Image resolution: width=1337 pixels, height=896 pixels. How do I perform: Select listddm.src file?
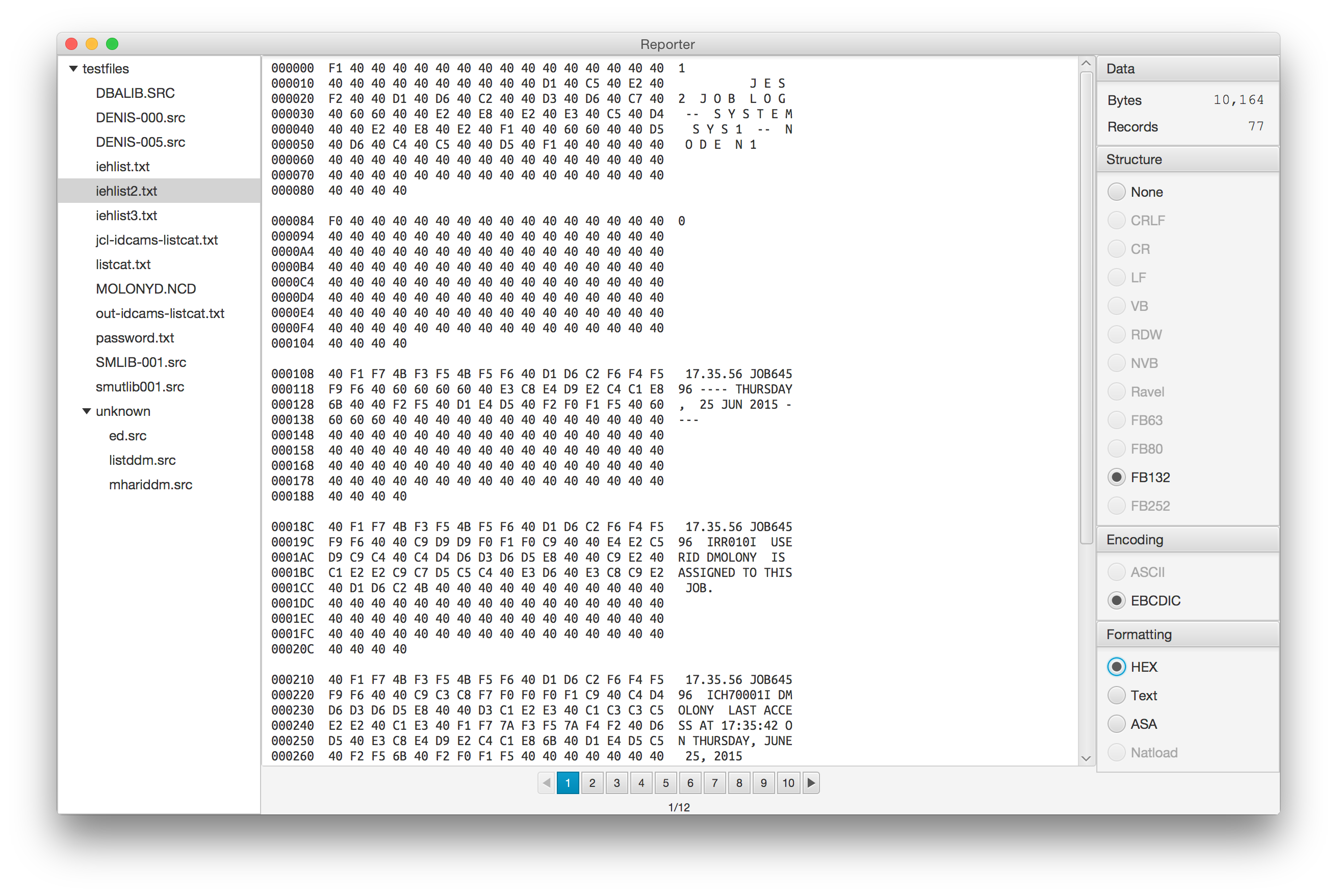pos(142,460)
